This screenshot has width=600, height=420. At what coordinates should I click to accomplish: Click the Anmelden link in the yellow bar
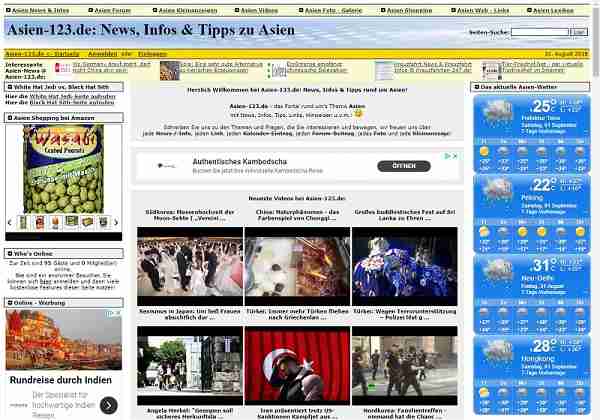(x=103, y=54)
